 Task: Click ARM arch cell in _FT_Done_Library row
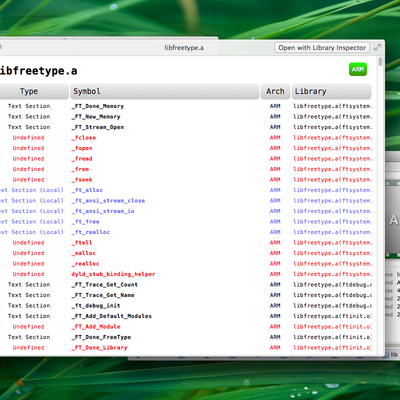(x=275, y=348)
